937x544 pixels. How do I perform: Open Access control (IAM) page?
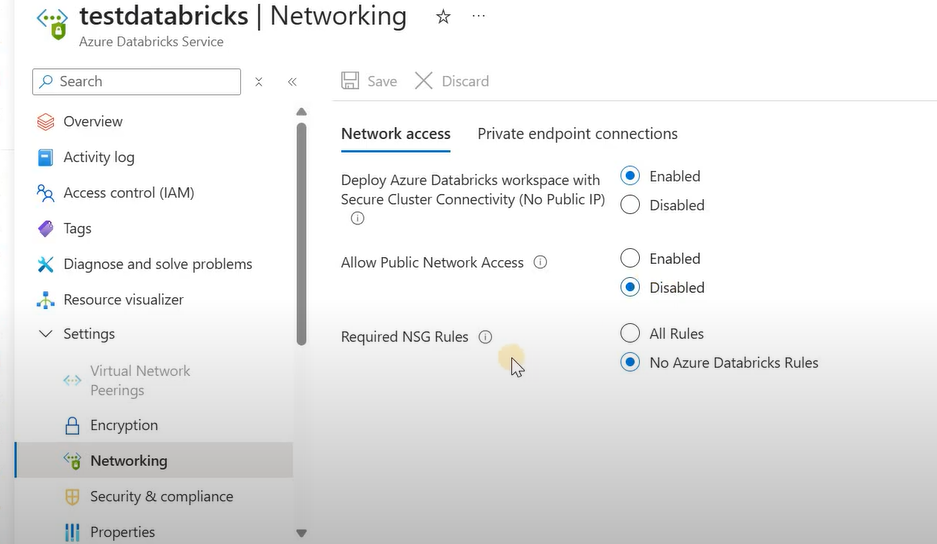pyautogui.click(x=128, y=193)
